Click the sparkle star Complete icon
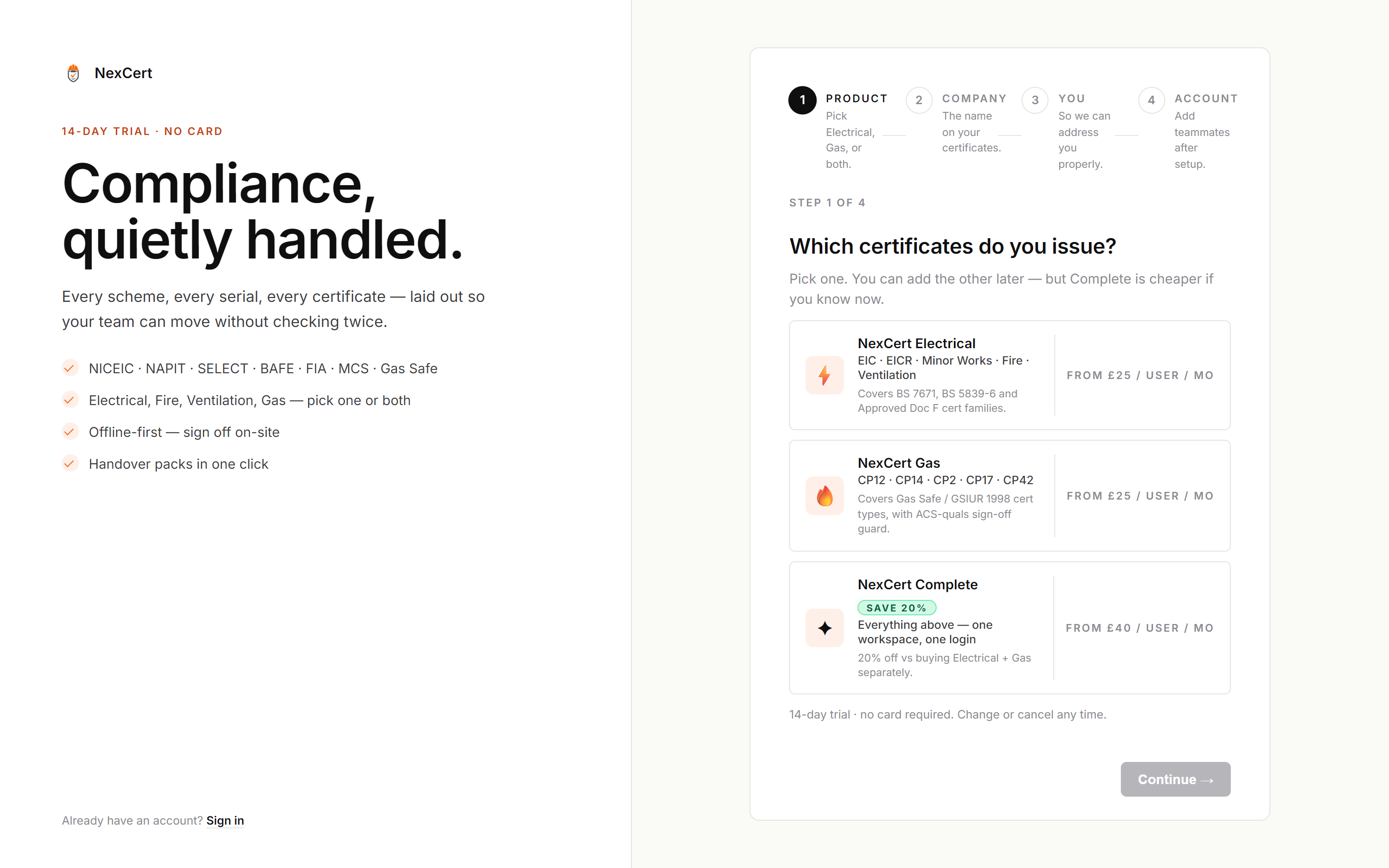1389x868 pixels. 824,627
